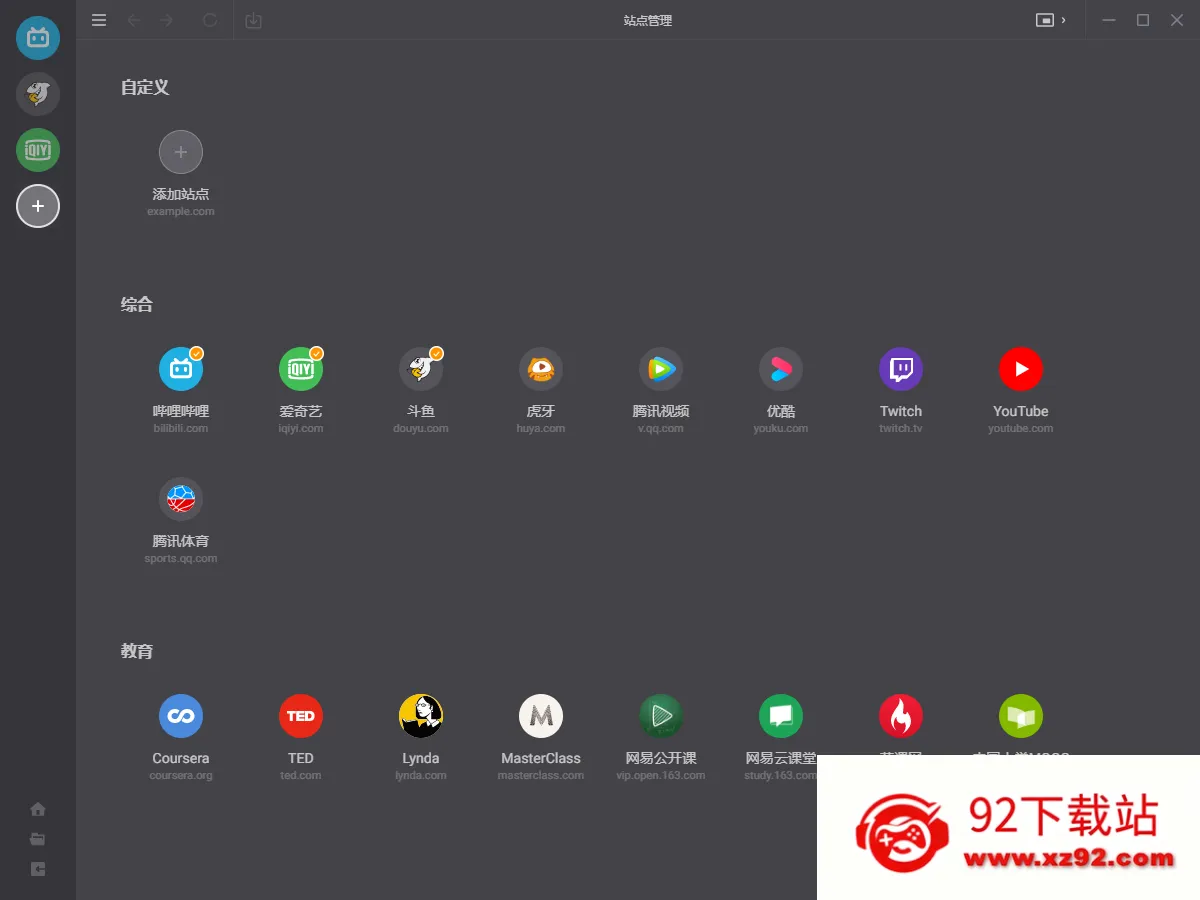The image size is (1200, 900).
Task: Select the Coursera education site
Action: point(181,716)
